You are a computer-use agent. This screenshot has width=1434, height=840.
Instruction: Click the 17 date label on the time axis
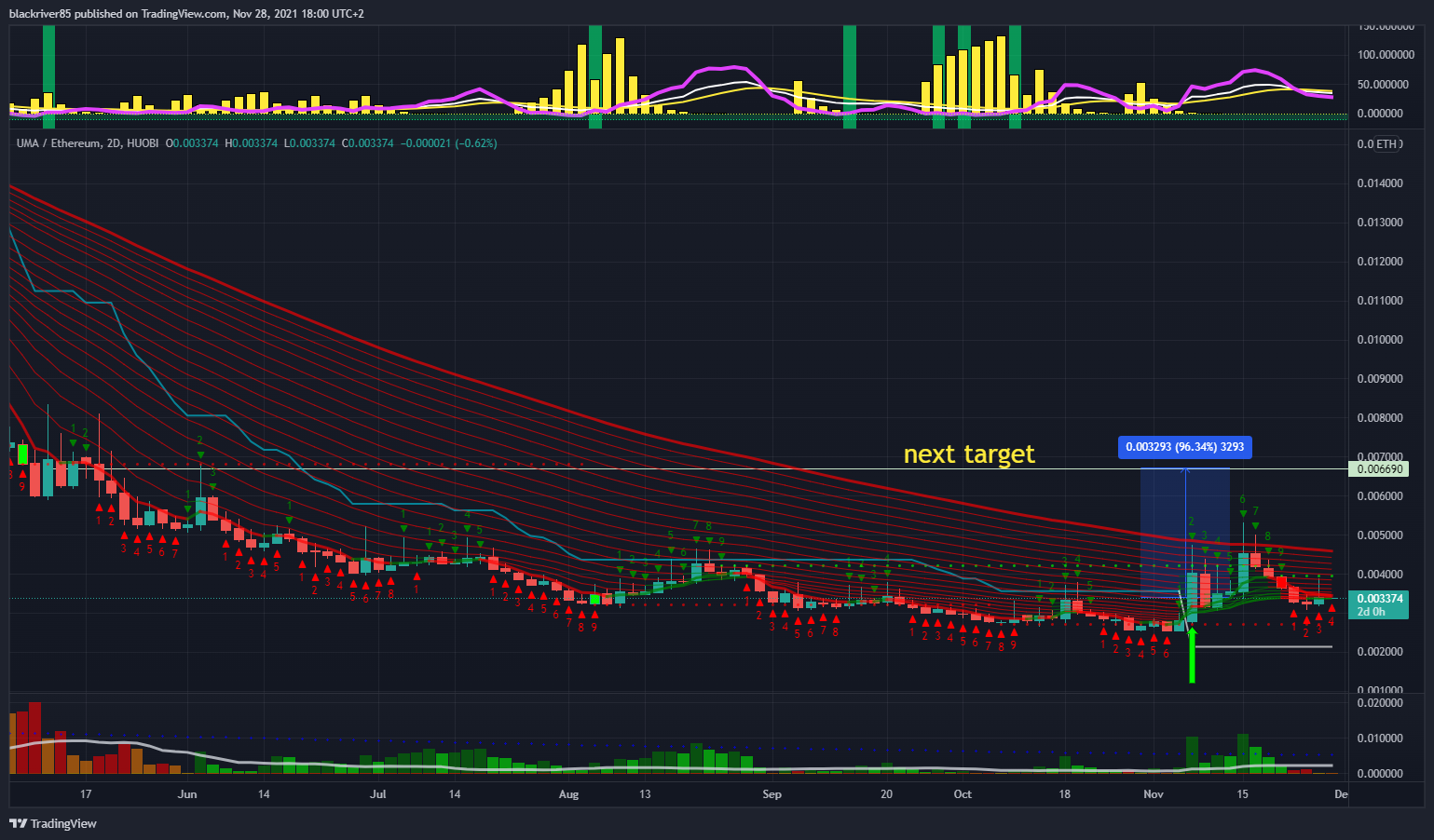[x=86, y=794]
